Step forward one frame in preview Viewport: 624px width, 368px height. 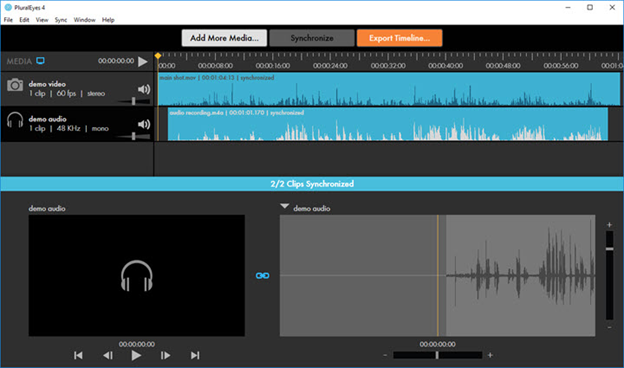[165, 355]
